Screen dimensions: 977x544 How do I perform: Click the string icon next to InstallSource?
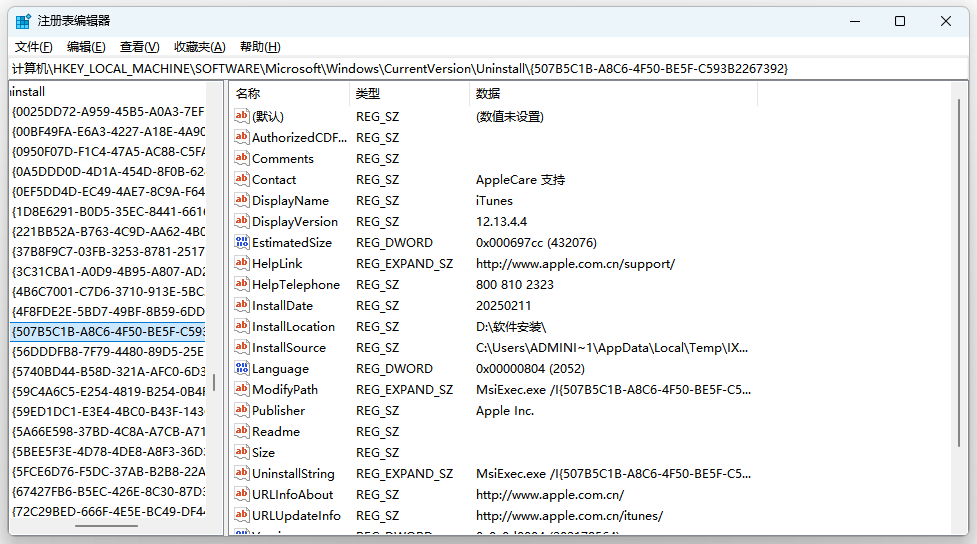[x=242, y=347]
